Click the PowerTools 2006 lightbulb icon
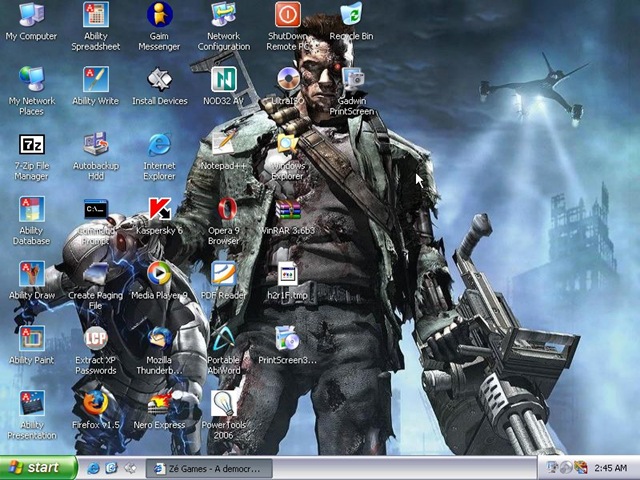The image size is (640, 480). coord(224,403)
